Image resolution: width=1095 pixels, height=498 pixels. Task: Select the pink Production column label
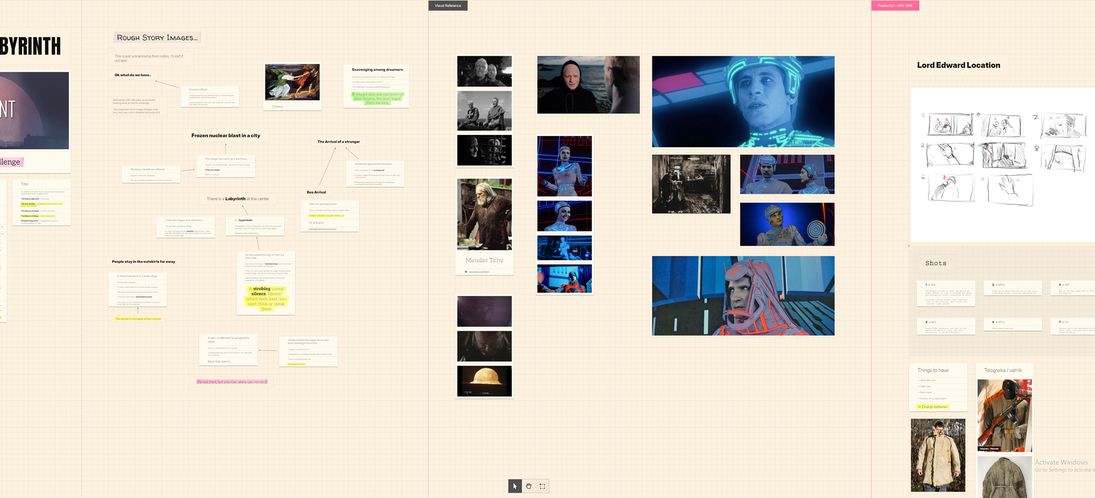coord(895,6)
